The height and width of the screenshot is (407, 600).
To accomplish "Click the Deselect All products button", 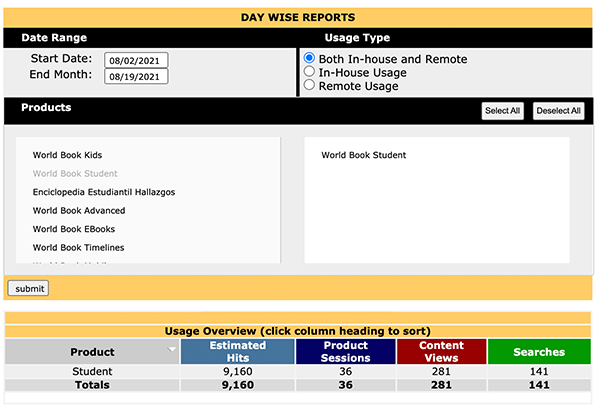I will click(x=558, y=111).
